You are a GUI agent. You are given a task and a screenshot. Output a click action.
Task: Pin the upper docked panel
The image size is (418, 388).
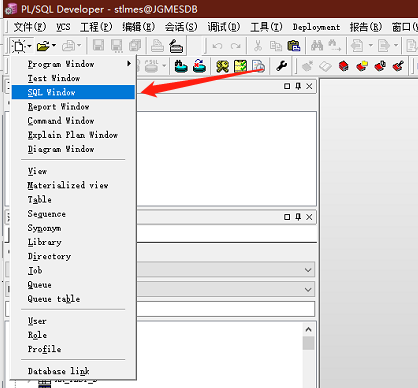298,86
